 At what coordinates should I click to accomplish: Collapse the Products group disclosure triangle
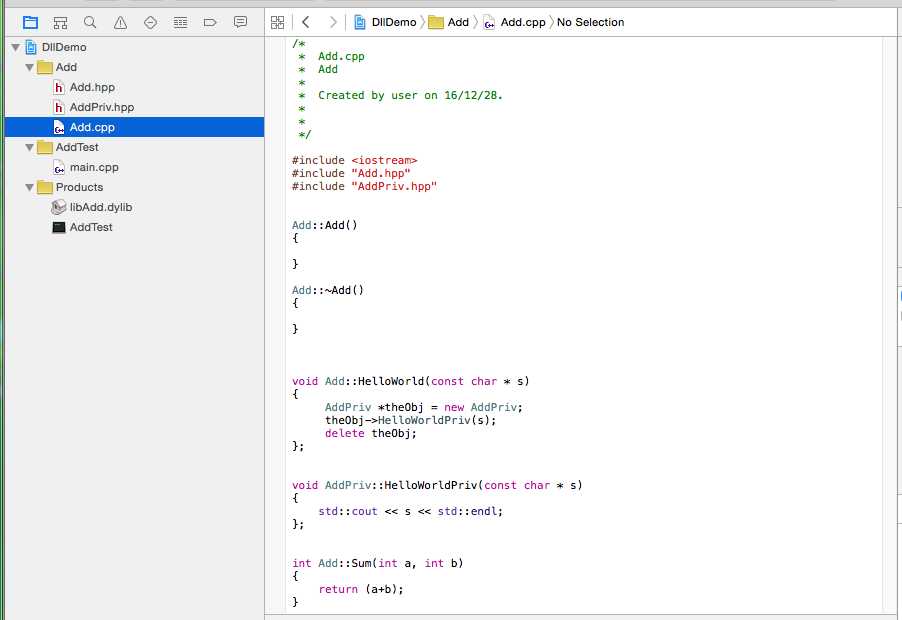pos(29,187)
